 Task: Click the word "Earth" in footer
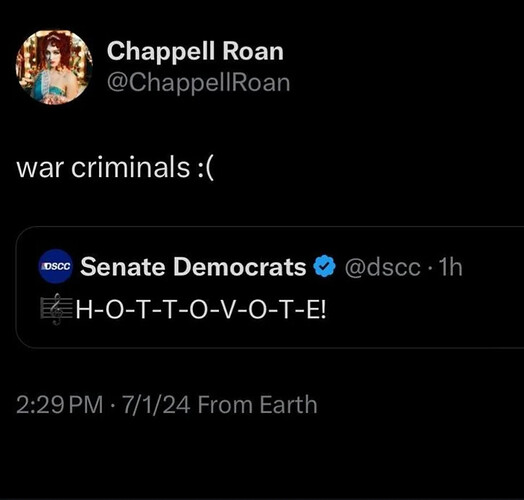[x=288, y=405]
